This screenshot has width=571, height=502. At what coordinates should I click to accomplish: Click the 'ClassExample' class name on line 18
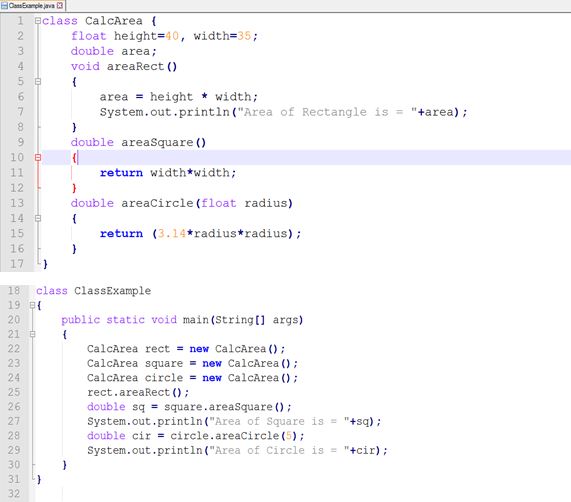(x=113, y=290)
